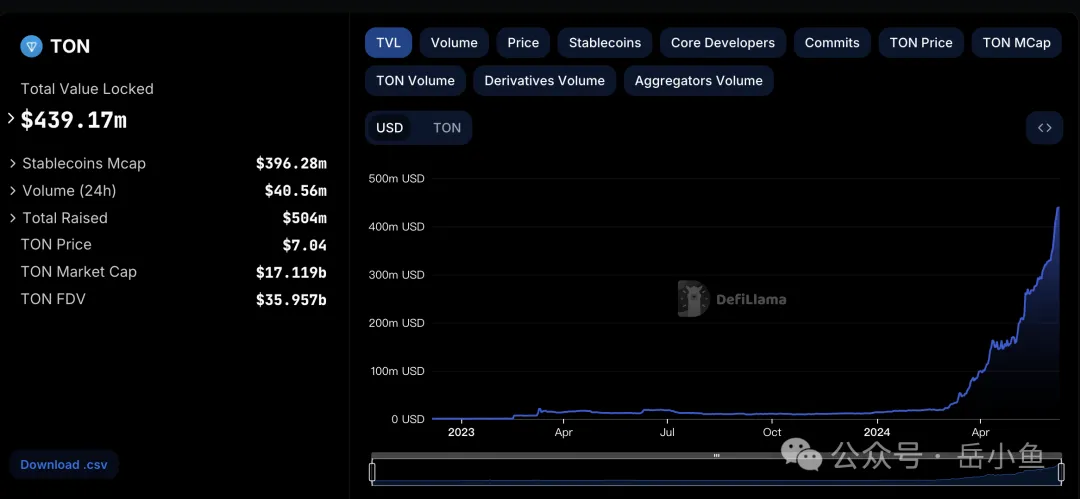The width and height of the screenshot is (1080, 499).
Task: Click the $17.119b market cap value
Action: [x=291, y=272]
